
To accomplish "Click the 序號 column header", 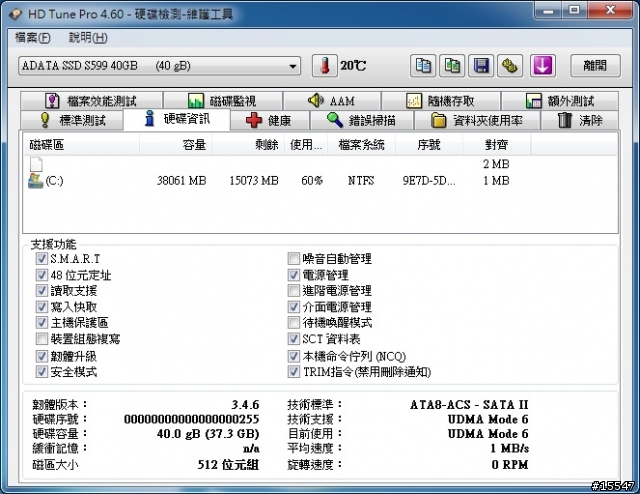I will [x=429, y=145].
